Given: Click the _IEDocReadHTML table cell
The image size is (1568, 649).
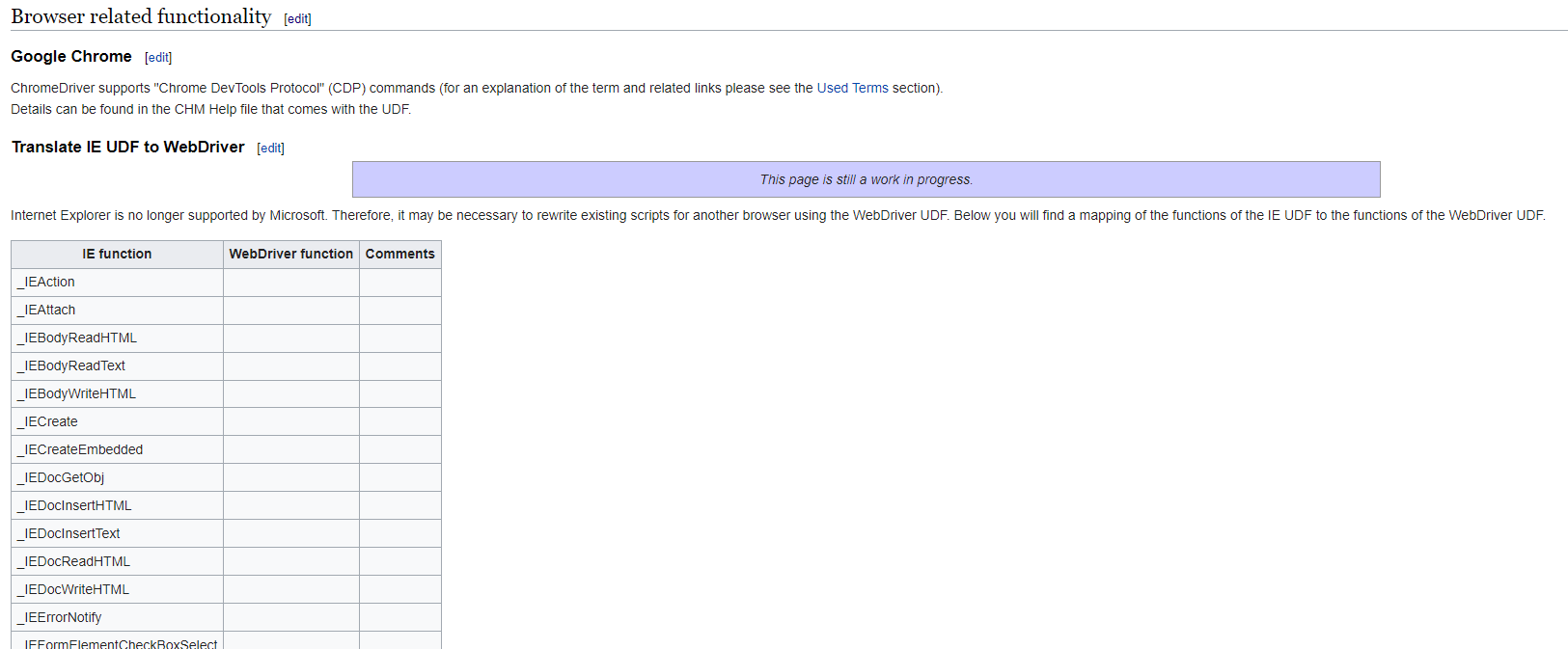Looking at the screenshot, I should tap(117, 562).
